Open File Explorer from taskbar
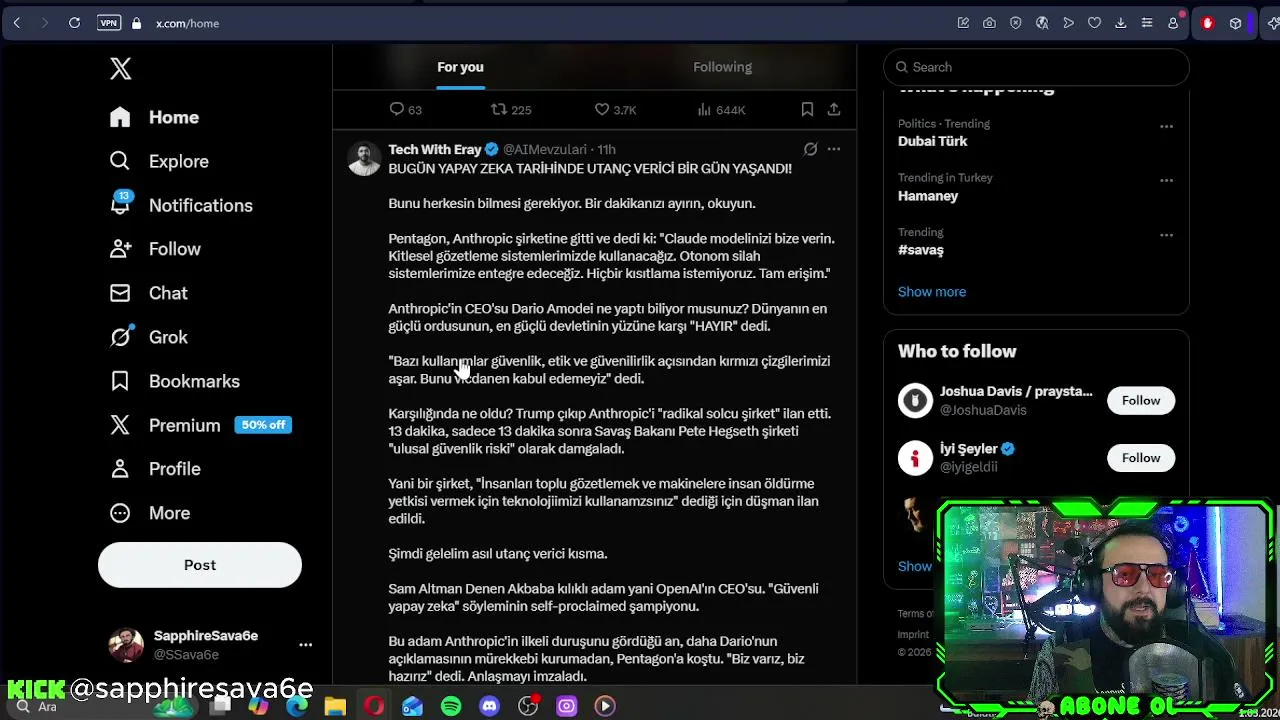The width and height of the screenshot is (1280, 720). pos(335,706)
